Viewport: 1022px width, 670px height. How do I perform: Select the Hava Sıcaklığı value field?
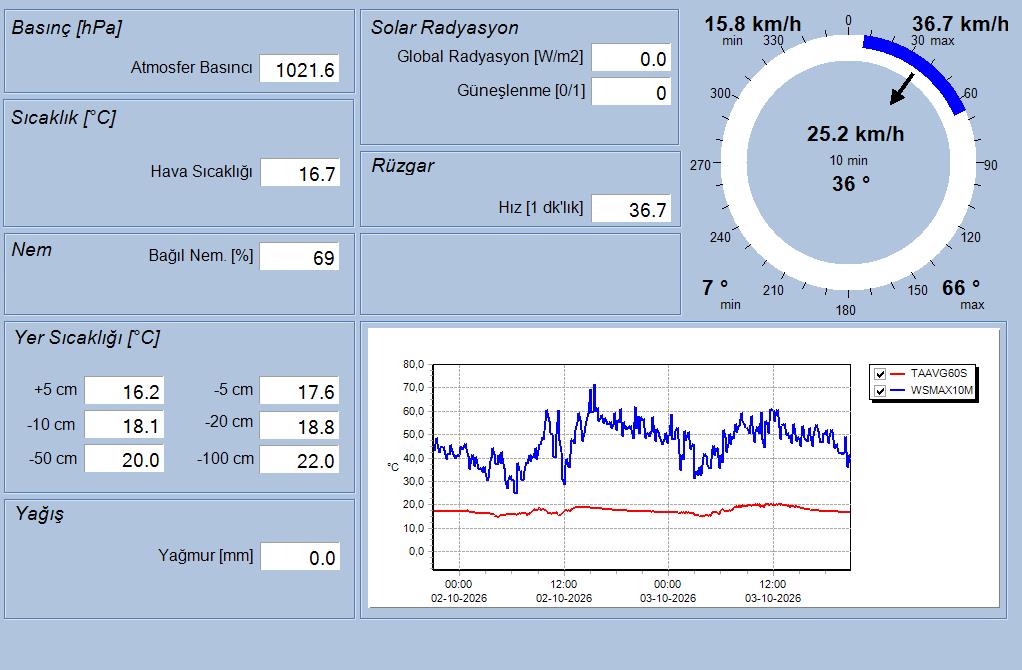click(x=300, y=173)
